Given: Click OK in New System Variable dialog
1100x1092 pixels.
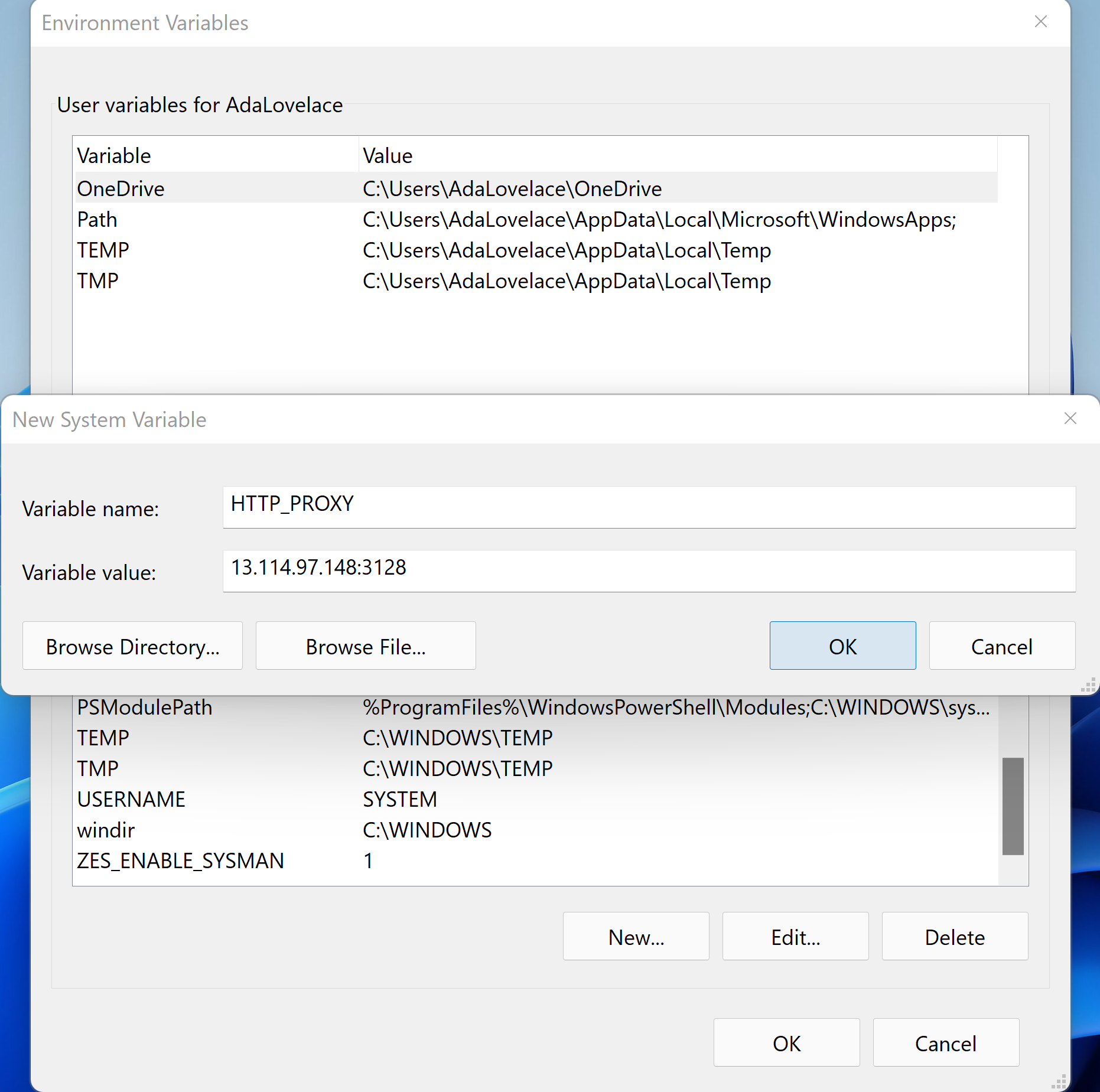Looking at the screenshot, I should (842, 646).
